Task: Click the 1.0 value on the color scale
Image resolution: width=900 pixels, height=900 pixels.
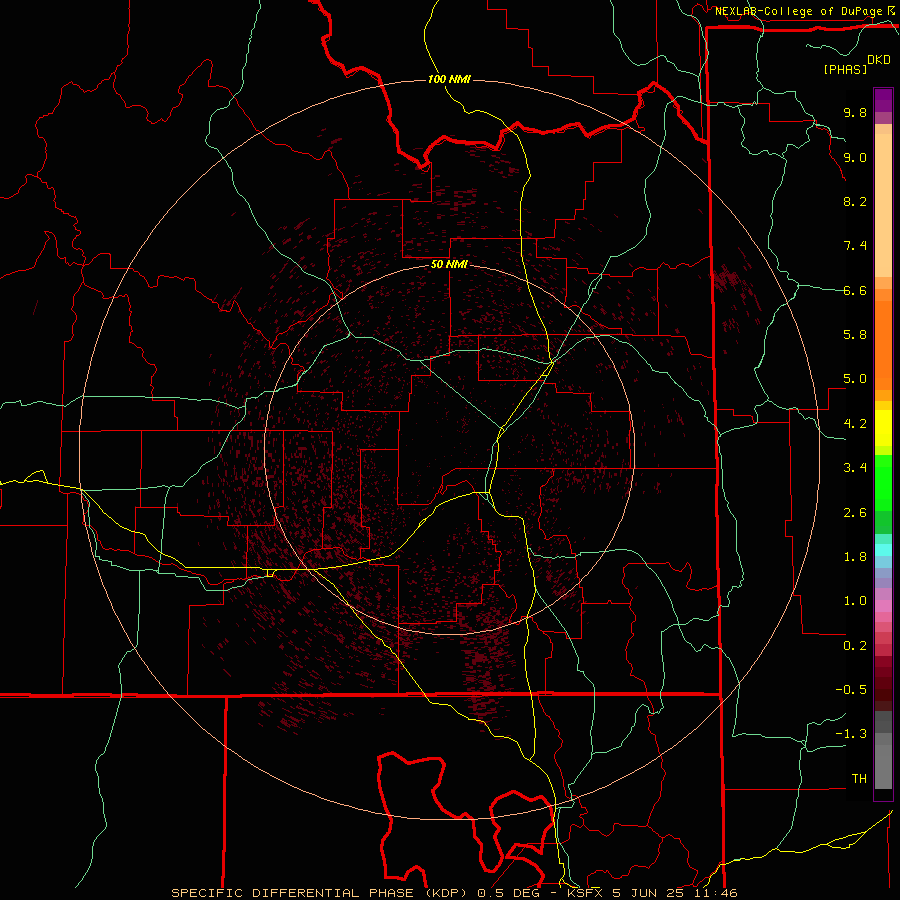Action: (x=855, y=601)
